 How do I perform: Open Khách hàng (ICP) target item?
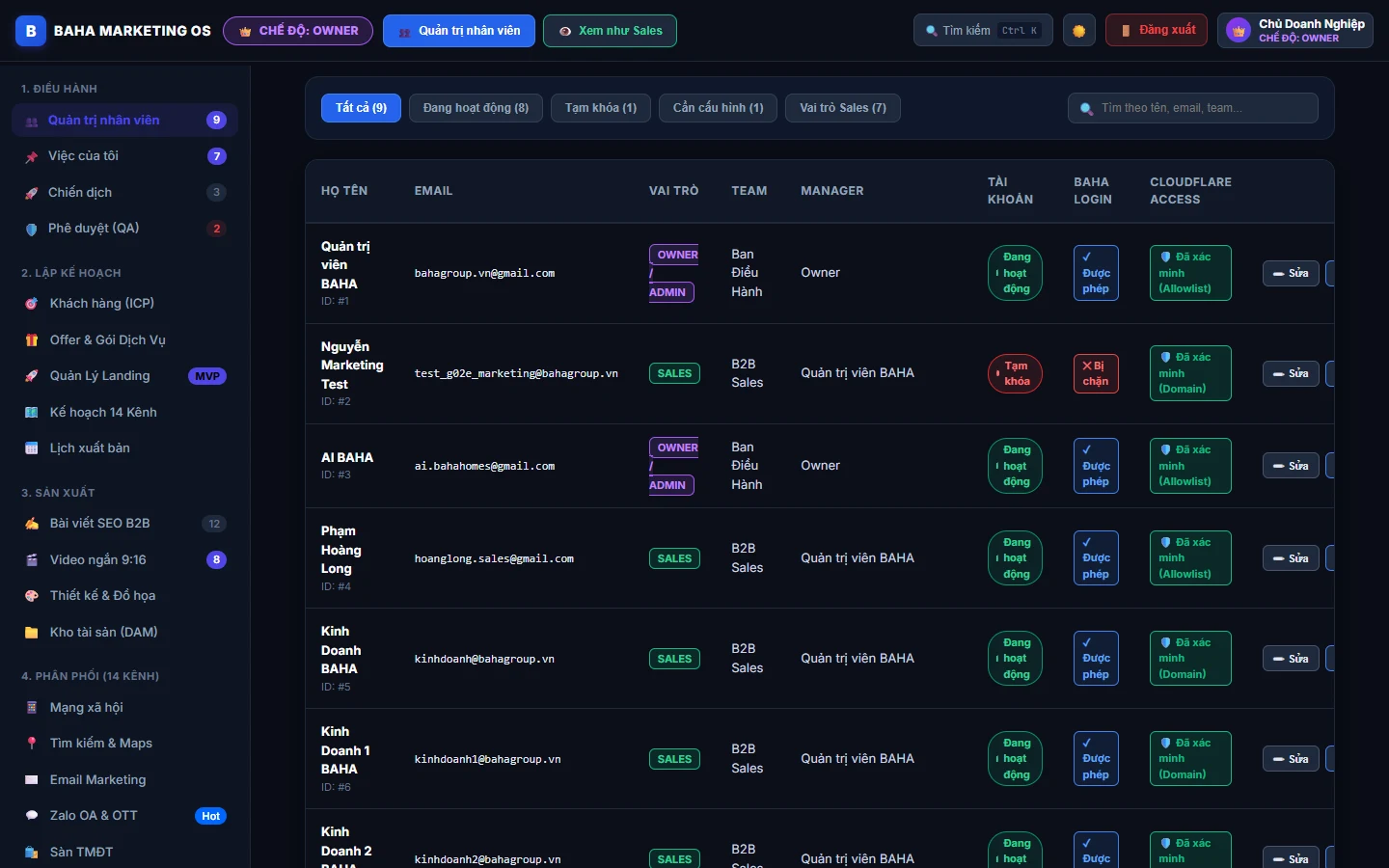click(x=125, y=303)
